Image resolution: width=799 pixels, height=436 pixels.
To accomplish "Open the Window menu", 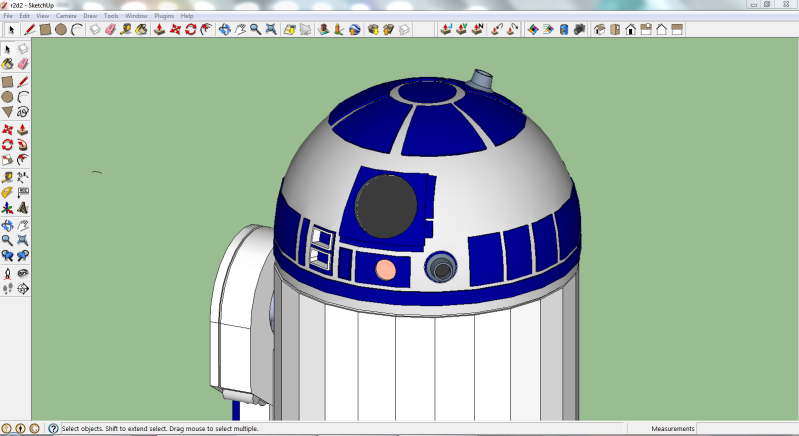I will [136, 16].
